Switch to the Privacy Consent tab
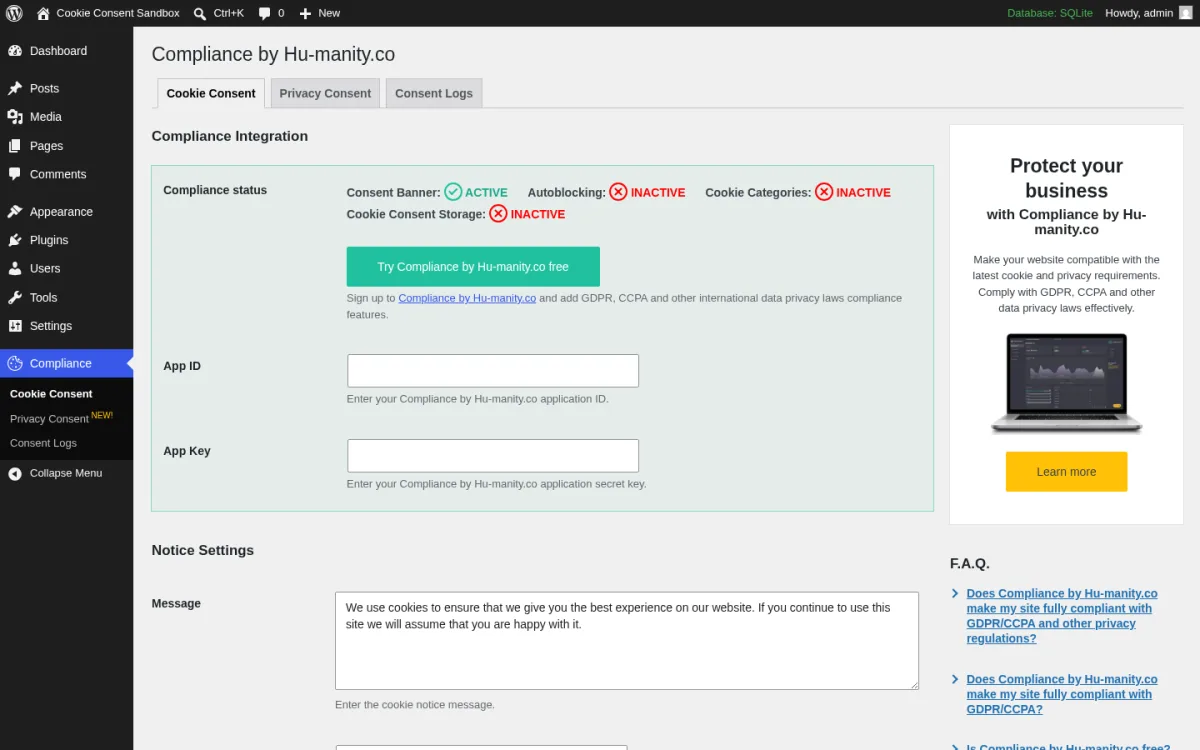Viewport: 1200px width, 750px height. 325,93
